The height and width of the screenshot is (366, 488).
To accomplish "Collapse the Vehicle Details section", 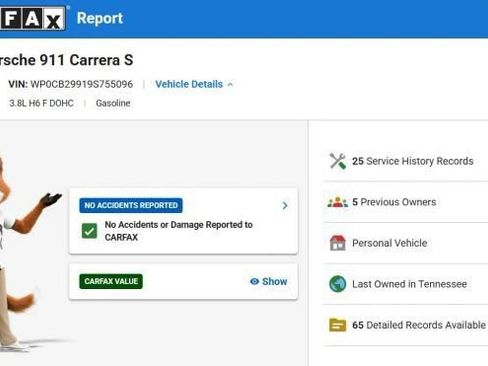I will (x=194, y=84).
